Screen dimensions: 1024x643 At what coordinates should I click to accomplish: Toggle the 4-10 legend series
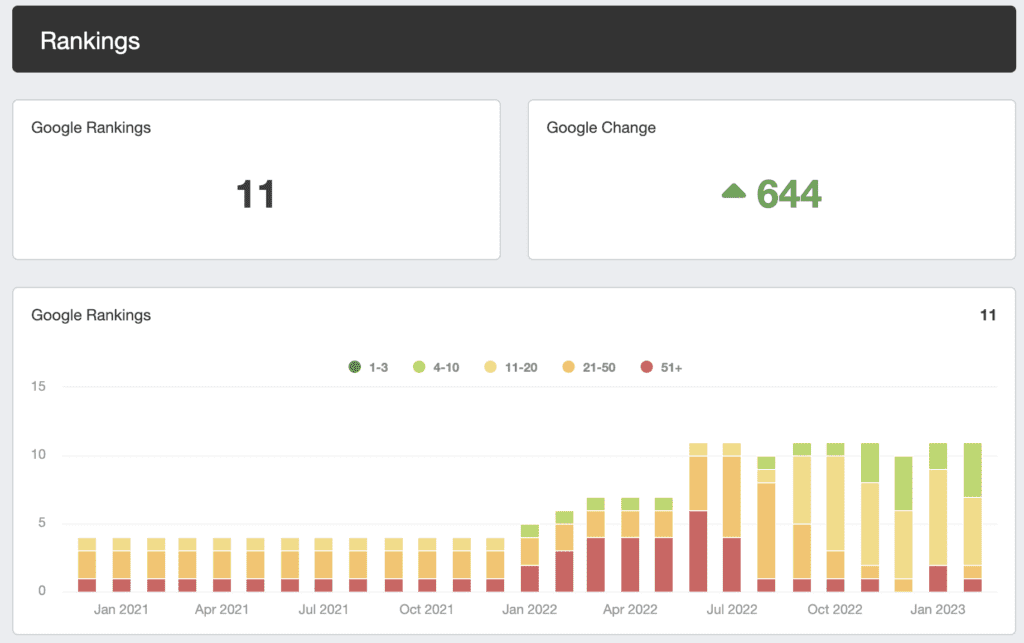point(436,368)
